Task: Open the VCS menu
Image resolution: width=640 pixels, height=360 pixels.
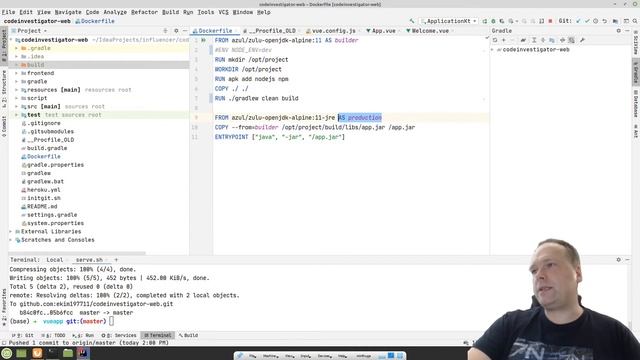Action: coord(223,12)
